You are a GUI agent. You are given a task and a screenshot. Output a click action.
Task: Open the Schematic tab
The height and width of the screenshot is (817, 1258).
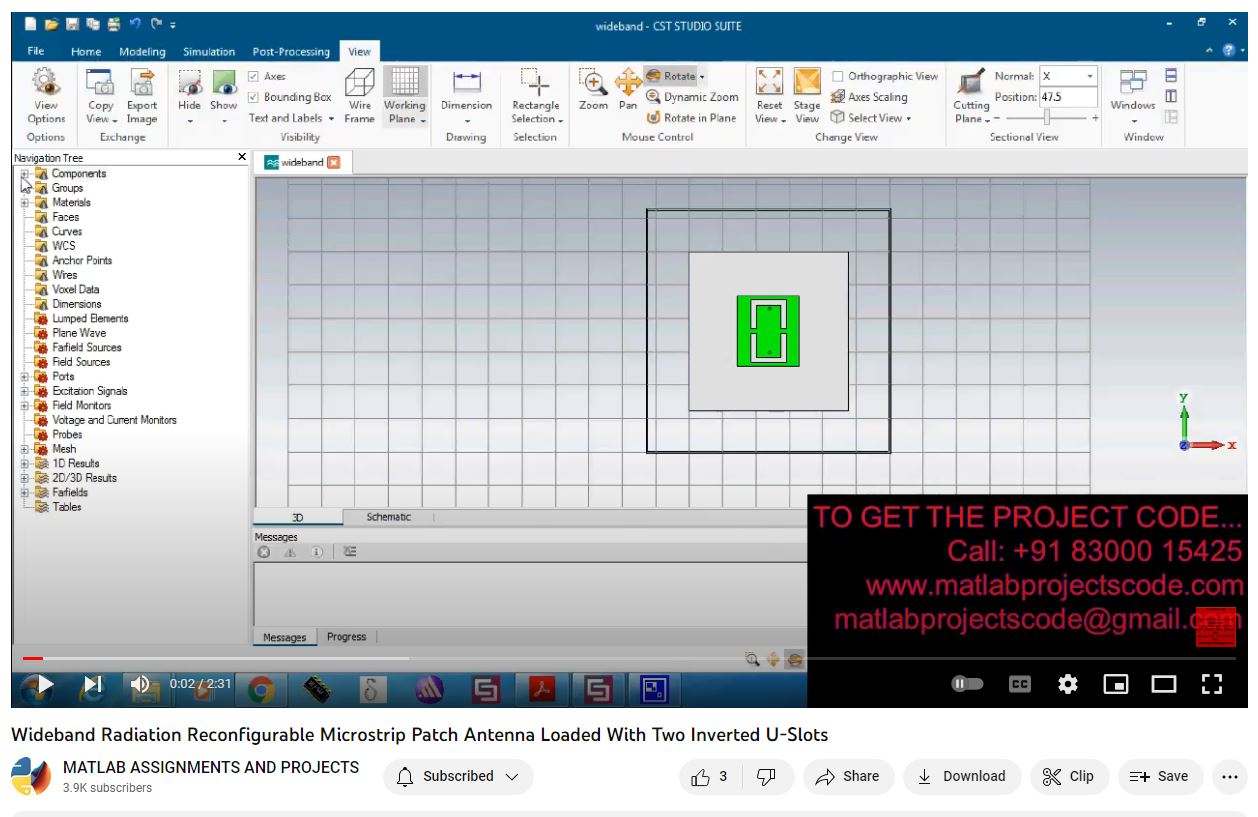(x=388, y=517)
